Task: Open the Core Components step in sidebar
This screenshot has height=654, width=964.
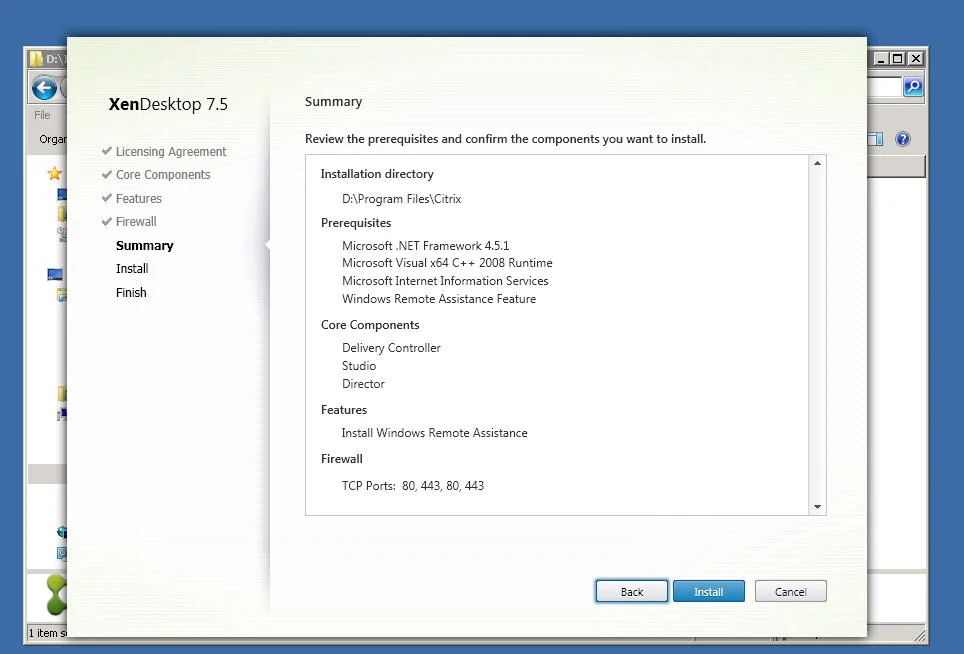Action: [163, 175]
